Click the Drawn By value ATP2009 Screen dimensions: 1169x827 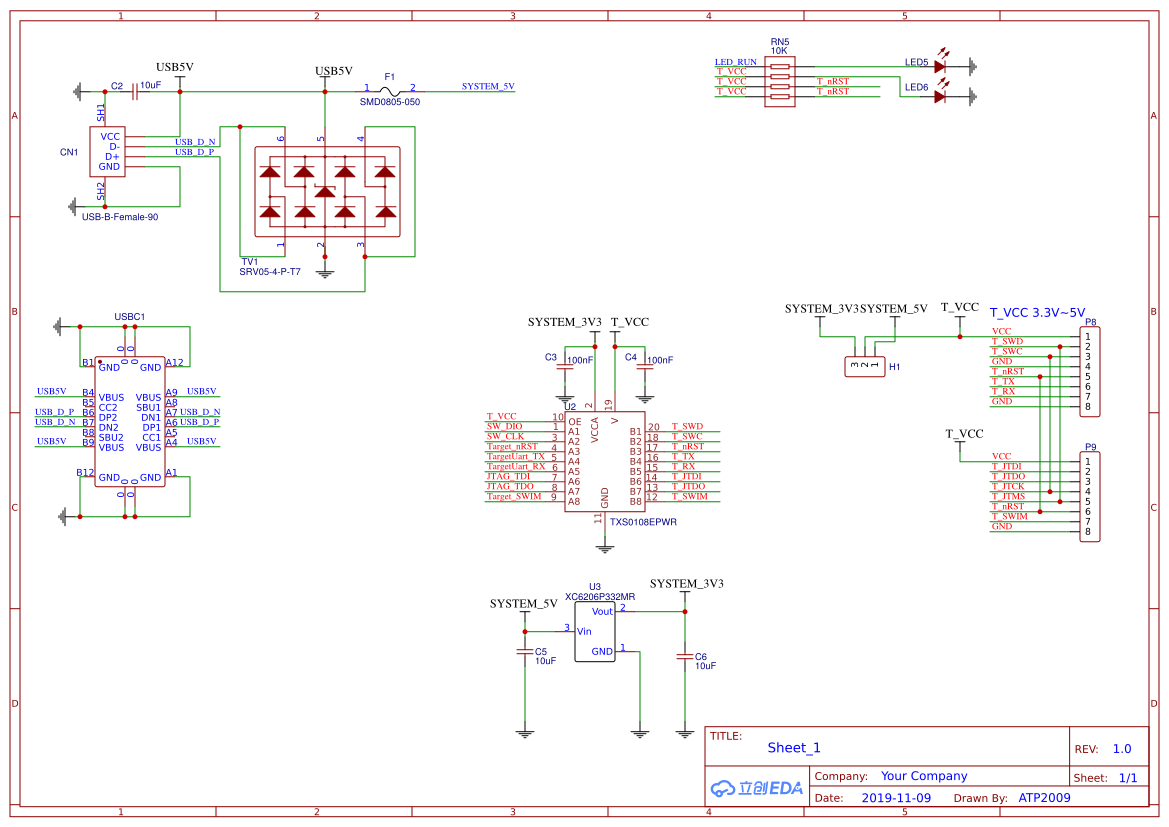pos(1046,797)
